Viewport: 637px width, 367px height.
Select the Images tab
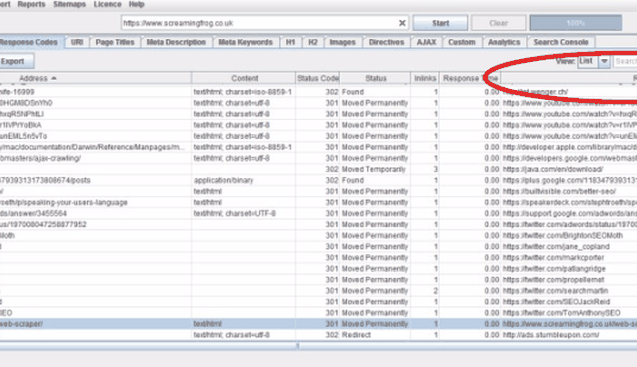(x=342, y=42)
